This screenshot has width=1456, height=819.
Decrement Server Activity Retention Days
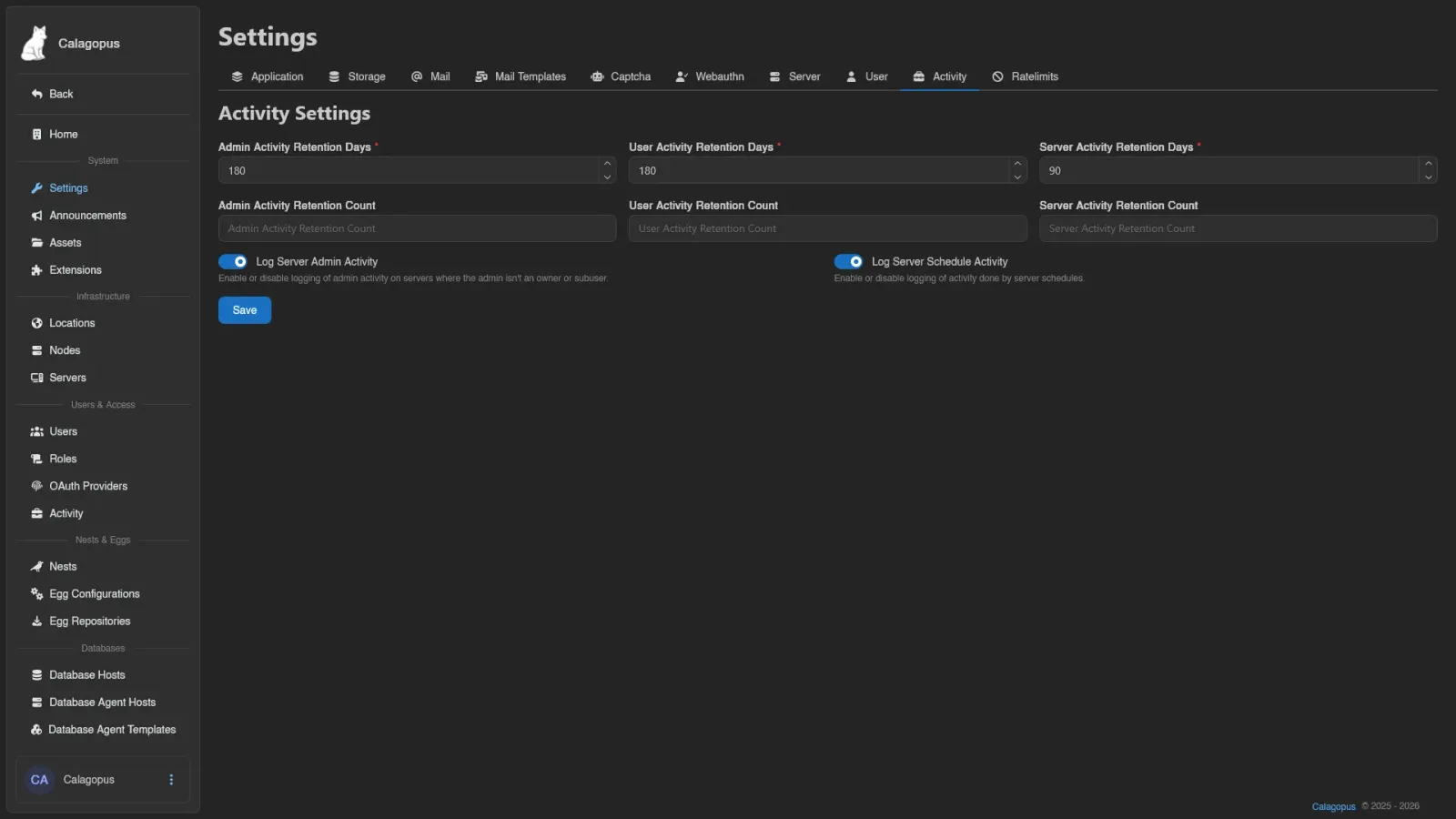(1428, 177)
